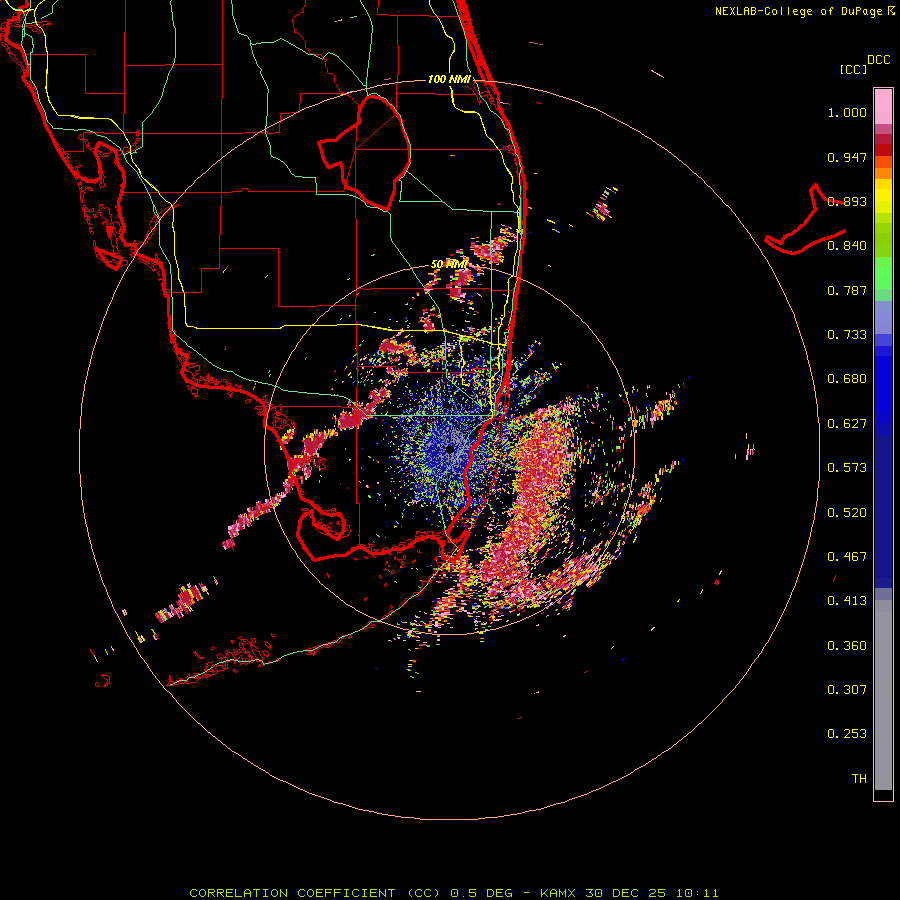This screenshot has height=900, width=900.
Task: Select the 0.360 color scale value
Action: click(x=847, y=646)
